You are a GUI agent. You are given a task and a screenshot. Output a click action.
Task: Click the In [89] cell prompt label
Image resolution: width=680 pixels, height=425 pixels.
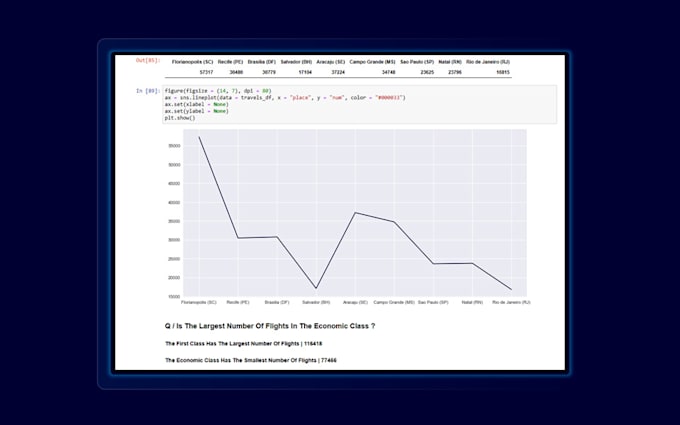(148, 91)
